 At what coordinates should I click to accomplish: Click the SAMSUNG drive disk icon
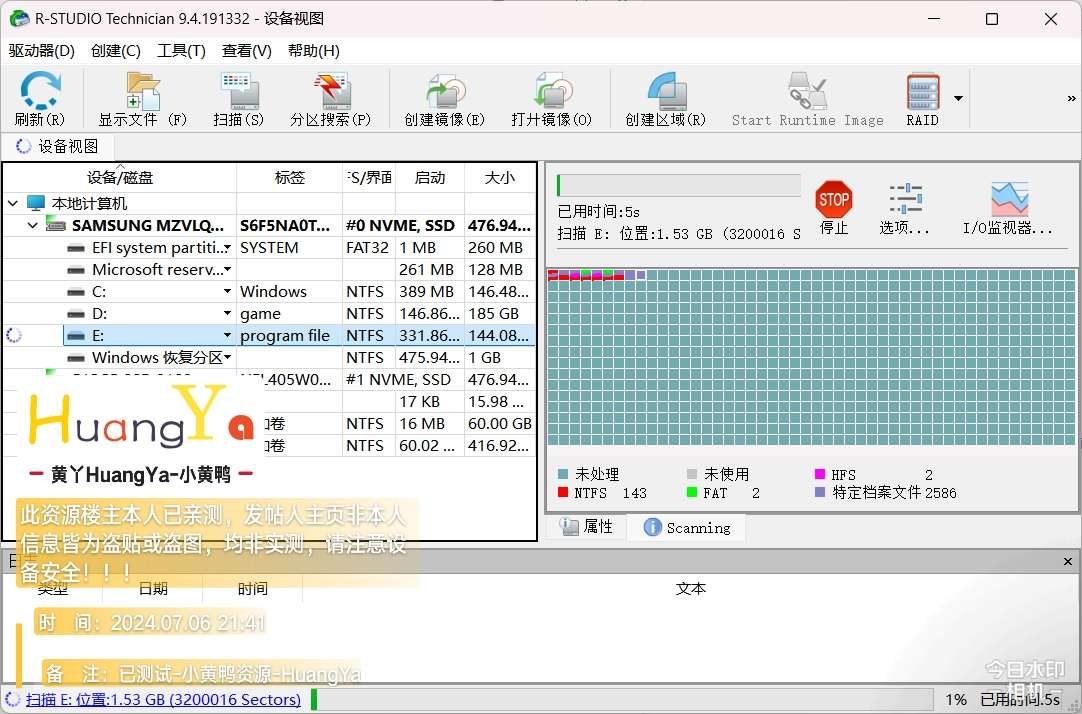click(x=55, y=225)
